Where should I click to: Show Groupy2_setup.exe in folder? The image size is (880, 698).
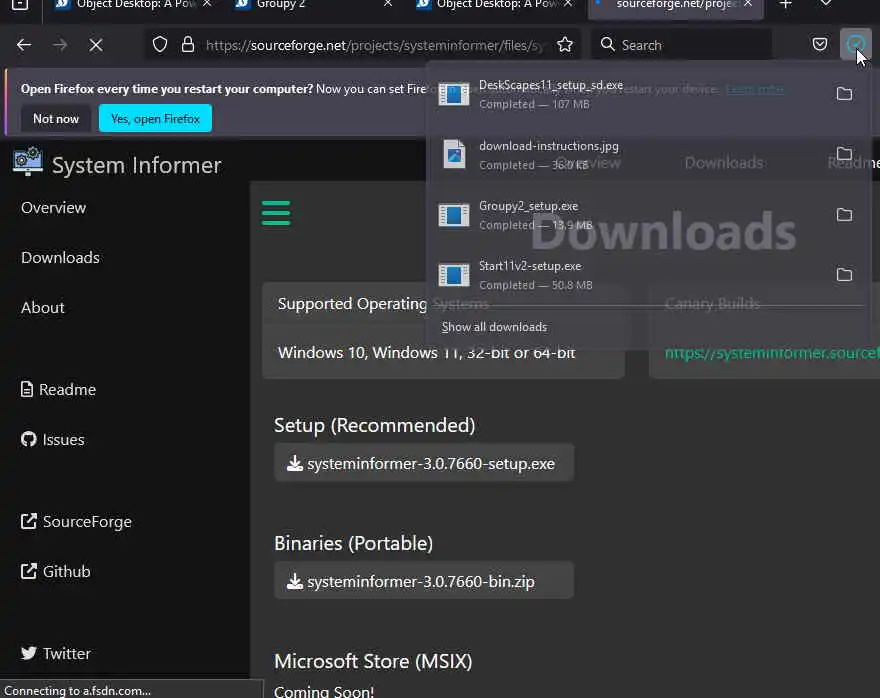tap(844, 214)
